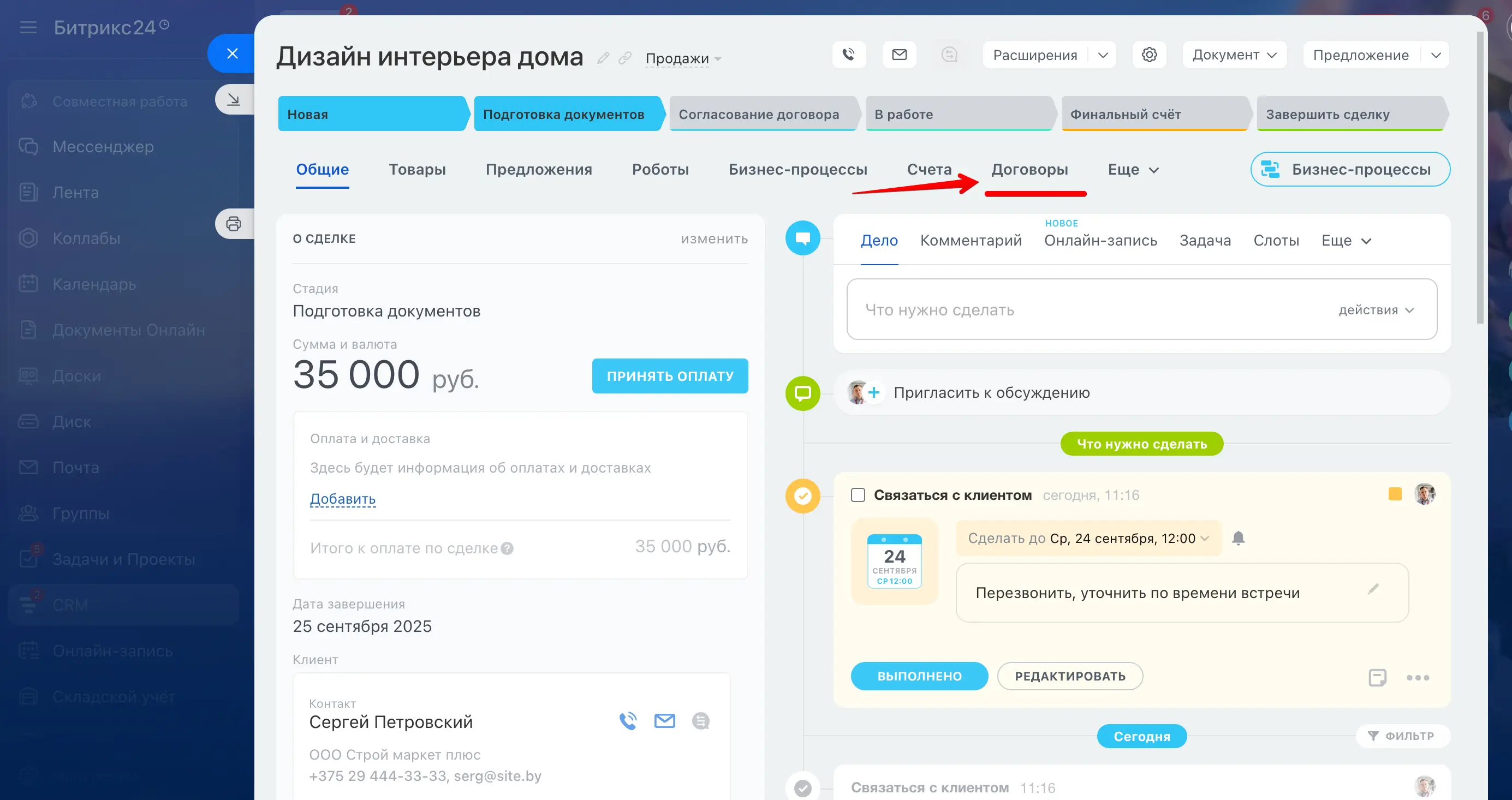Send an email to the contact via the envelope icon
Screen dimensions: 1512x800
tap(664, 721)
